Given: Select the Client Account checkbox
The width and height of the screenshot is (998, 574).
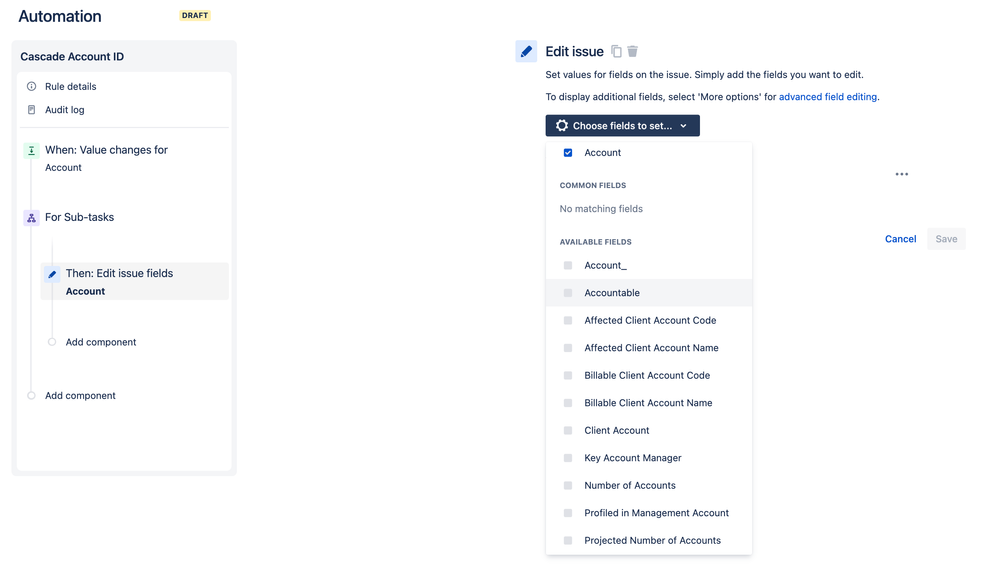Looking at the screenshot, I should click(x=568, y=430).
